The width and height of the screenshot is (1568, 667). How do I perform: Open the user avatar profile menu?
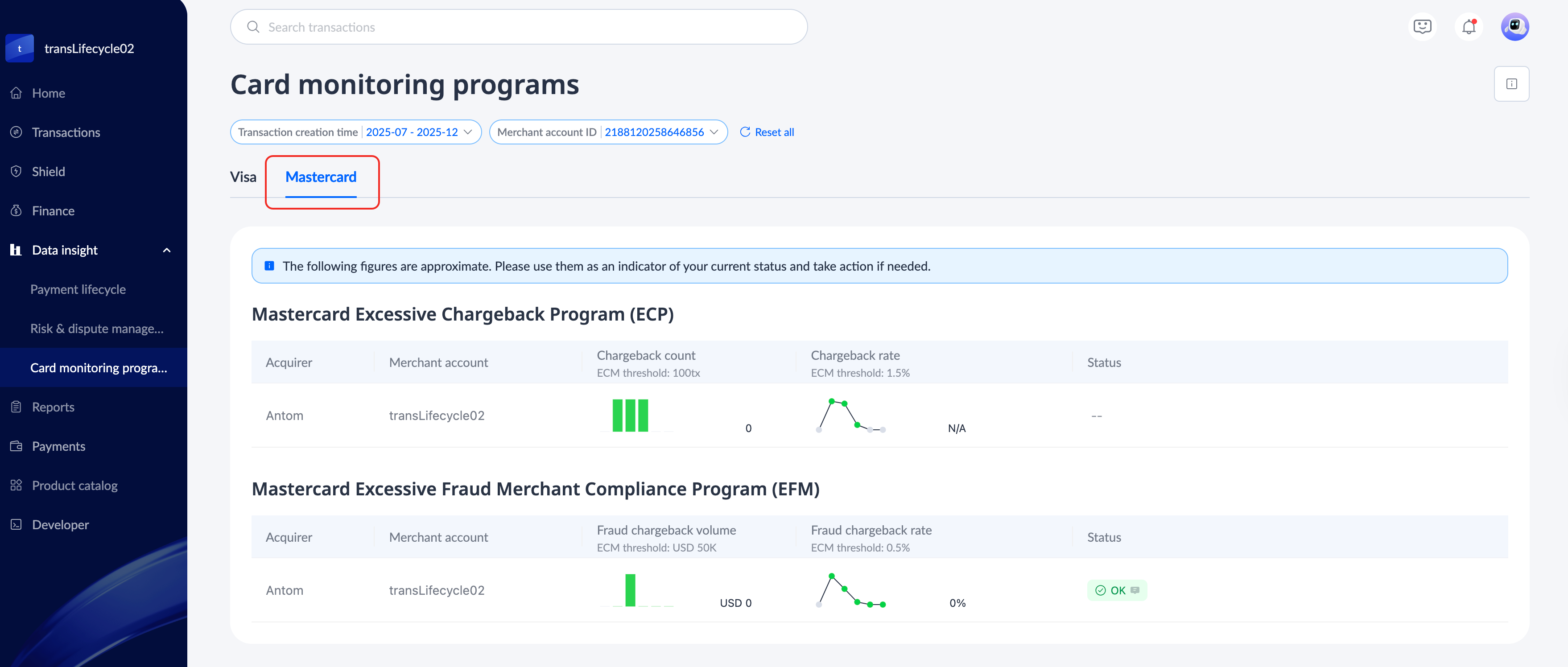1514,27
